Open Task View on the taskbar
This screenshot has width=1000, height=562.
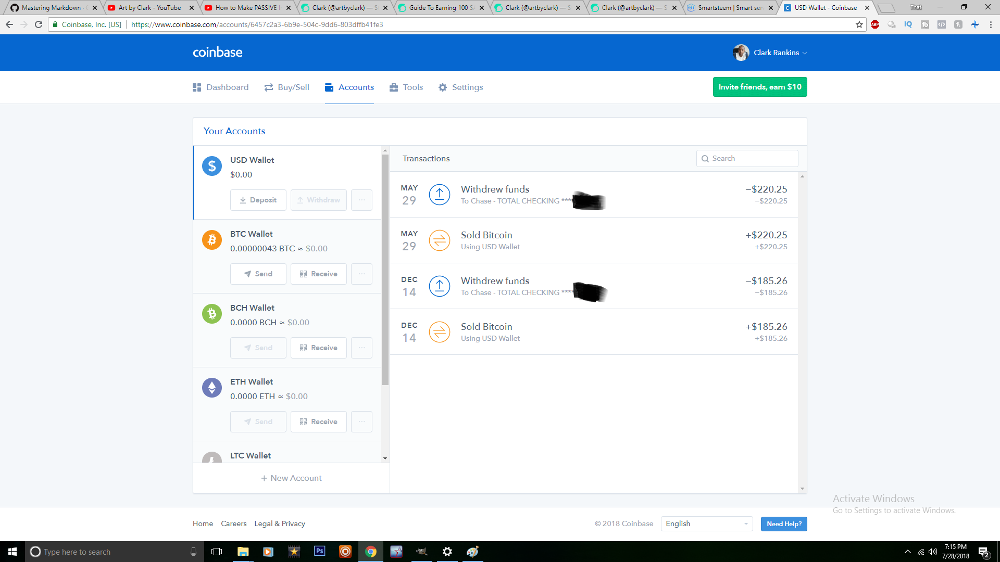tap(216, 552)
